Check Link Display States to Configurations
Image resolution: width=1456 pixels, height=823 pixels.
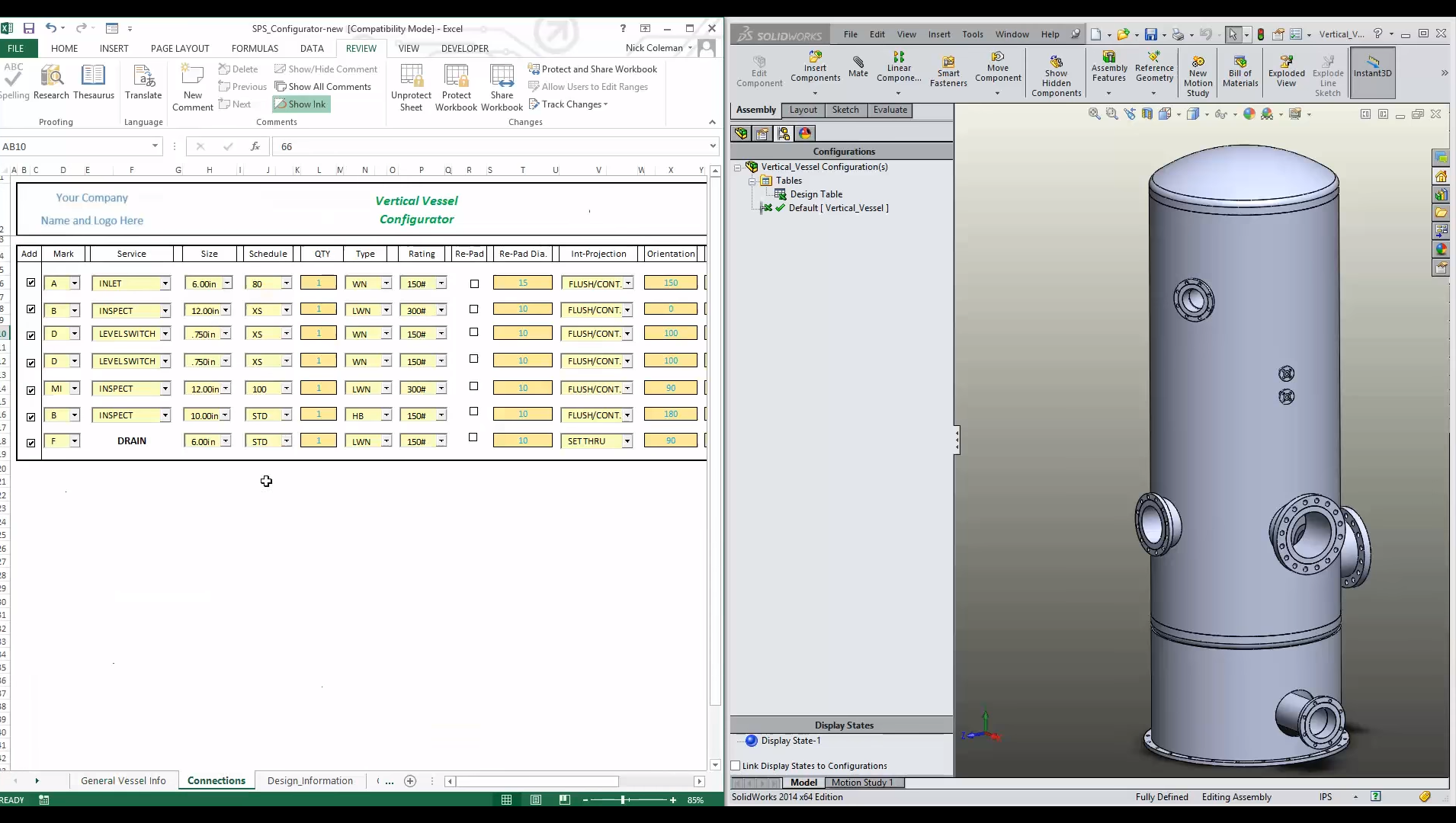point(736,766)
